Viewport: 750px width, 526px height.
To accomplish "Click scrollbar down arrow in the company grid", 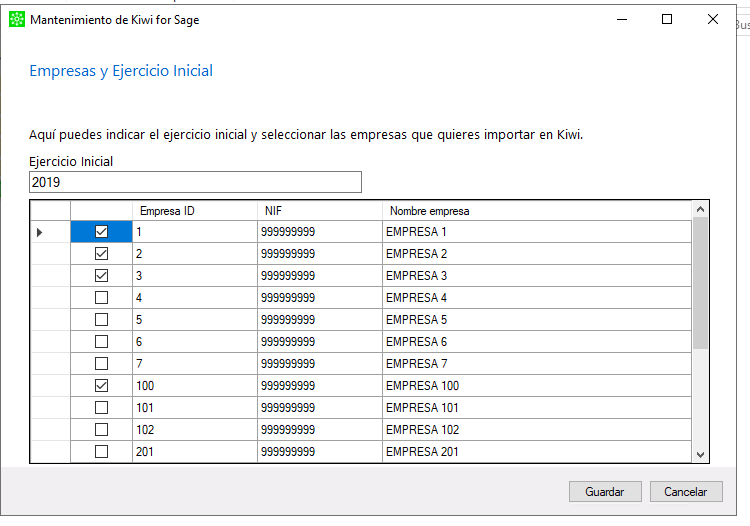I will 700,455.
